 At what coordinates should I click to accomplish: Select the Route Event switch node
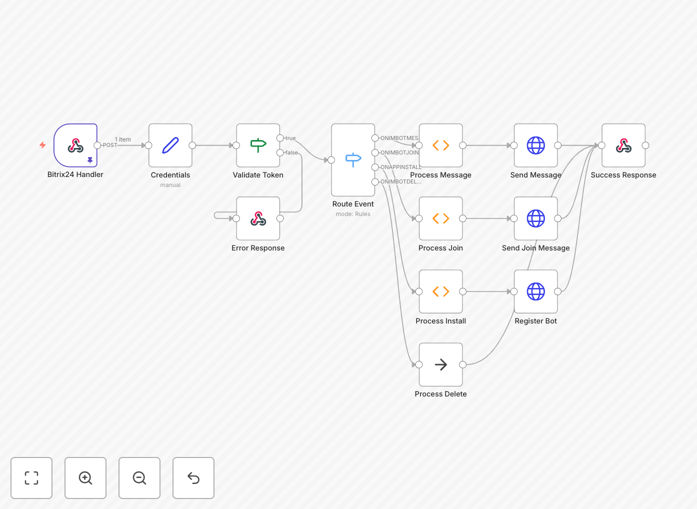[353, 160]
